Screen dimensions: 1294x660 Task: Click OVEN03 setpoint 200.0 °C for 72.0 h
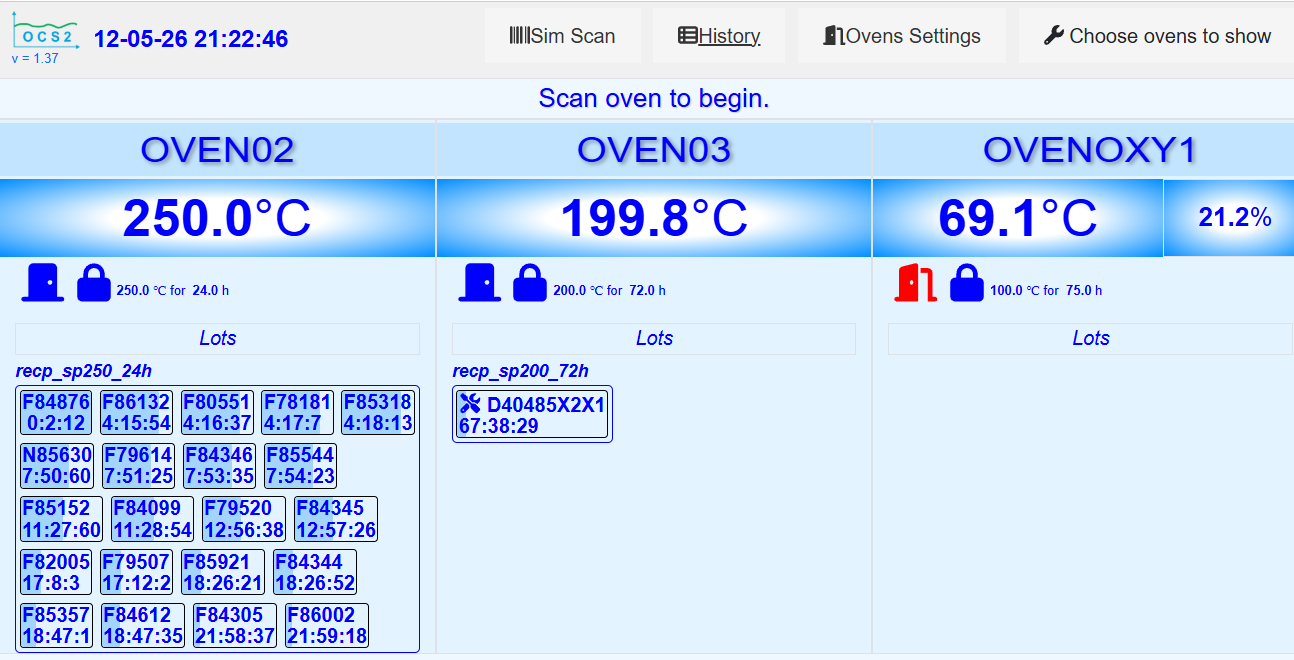[609, 291]
